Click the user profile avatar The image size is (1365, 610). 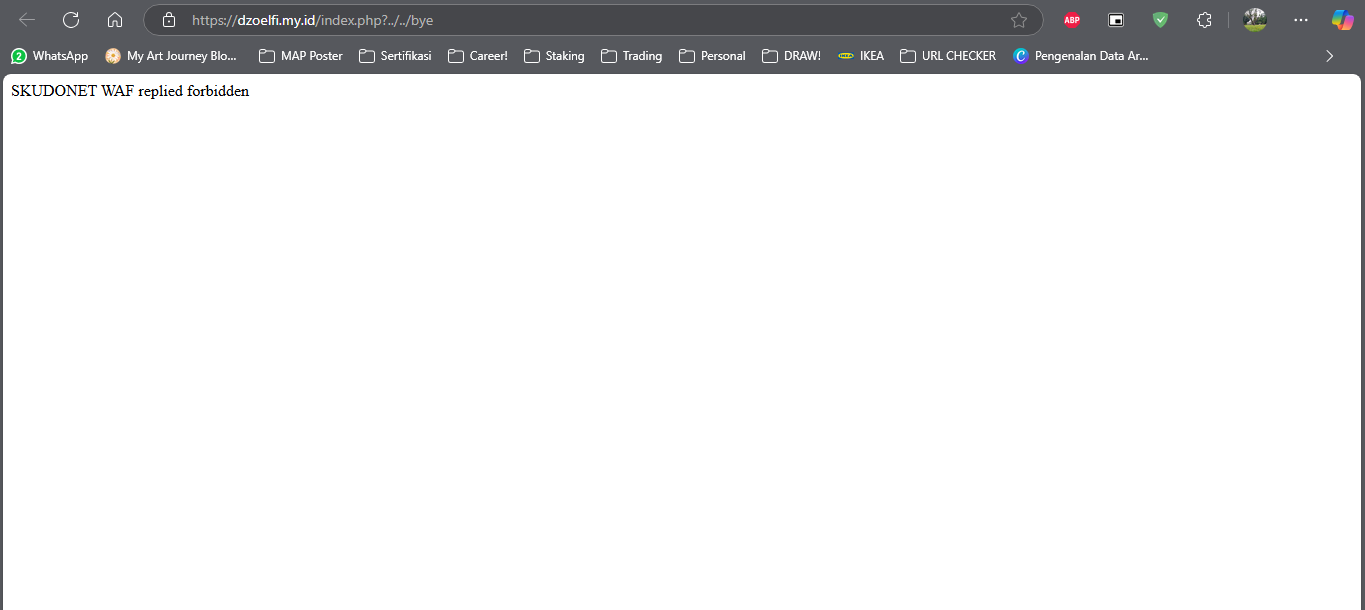click(x=1255, y=20)
